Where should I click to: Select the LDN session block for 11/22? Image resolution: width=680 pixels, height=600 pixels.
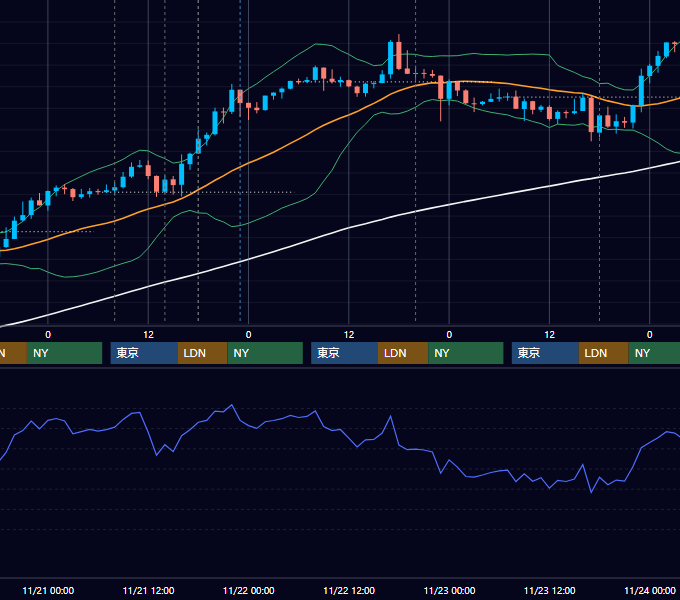click(403, 353)
